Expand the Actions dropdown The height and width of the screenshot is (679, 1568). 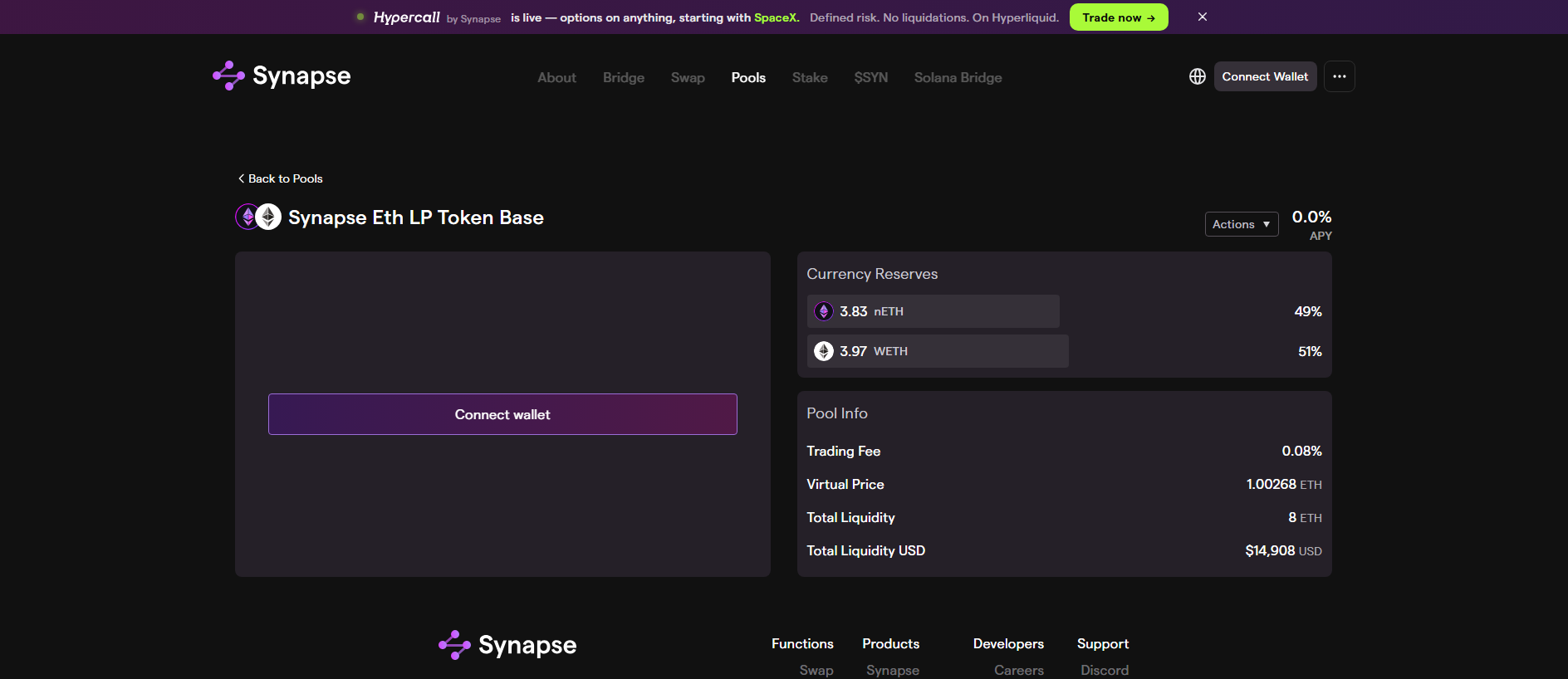point(1241,224)
